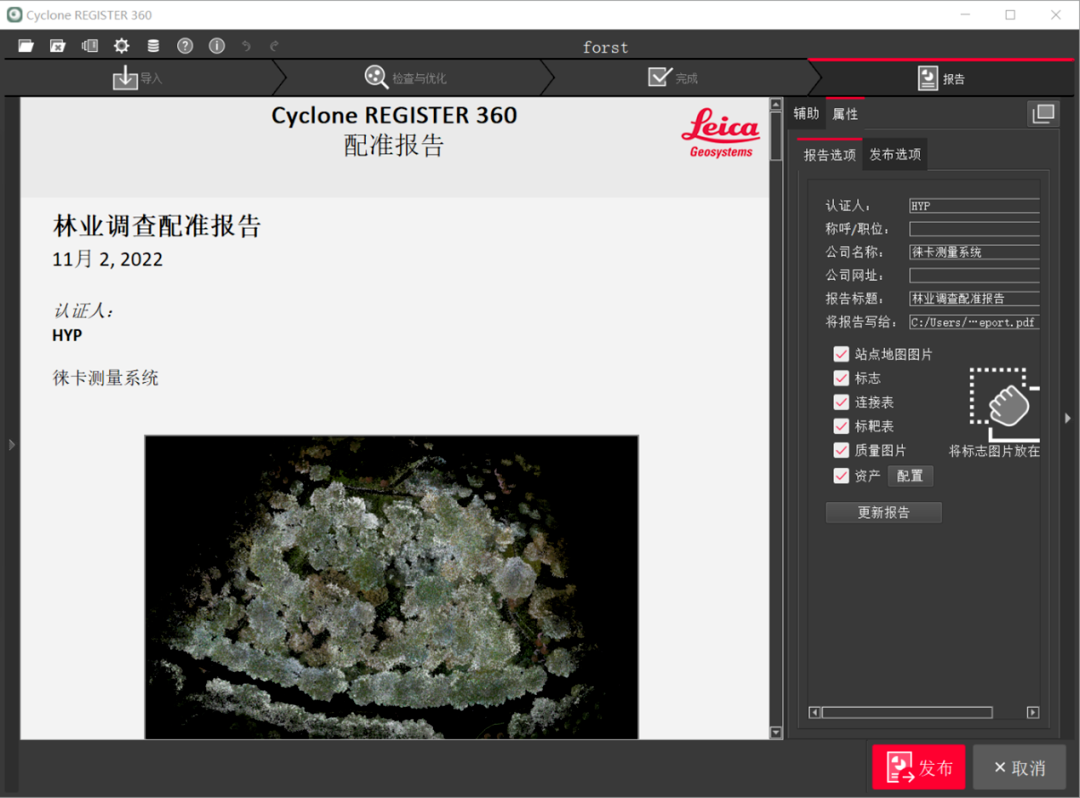Open the settings gear icon
Screen dimensions: 1080x798
click(121, 46)
